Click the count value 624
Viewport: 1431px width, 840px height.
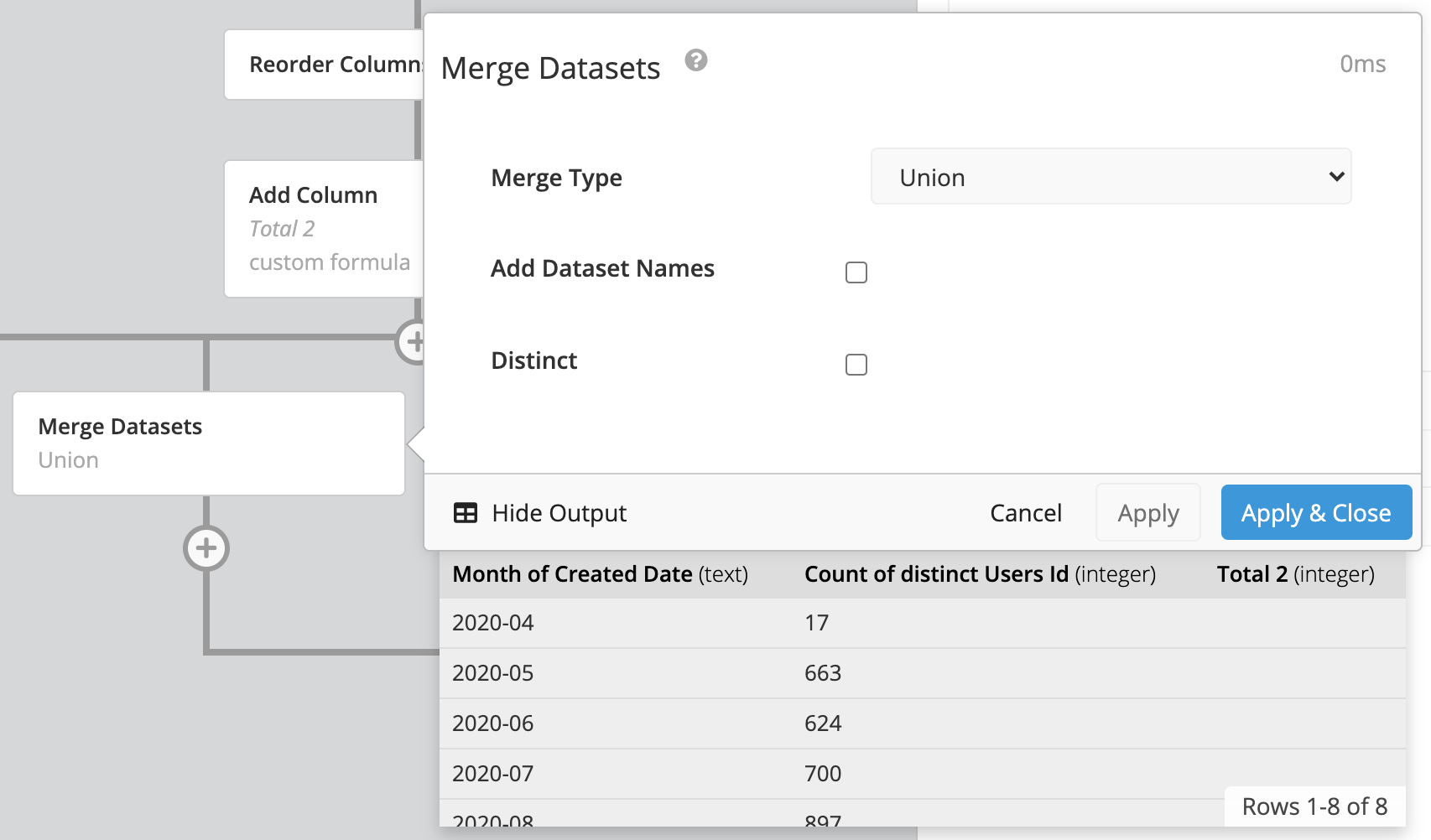pyautogui.click(x=823, y=723)
